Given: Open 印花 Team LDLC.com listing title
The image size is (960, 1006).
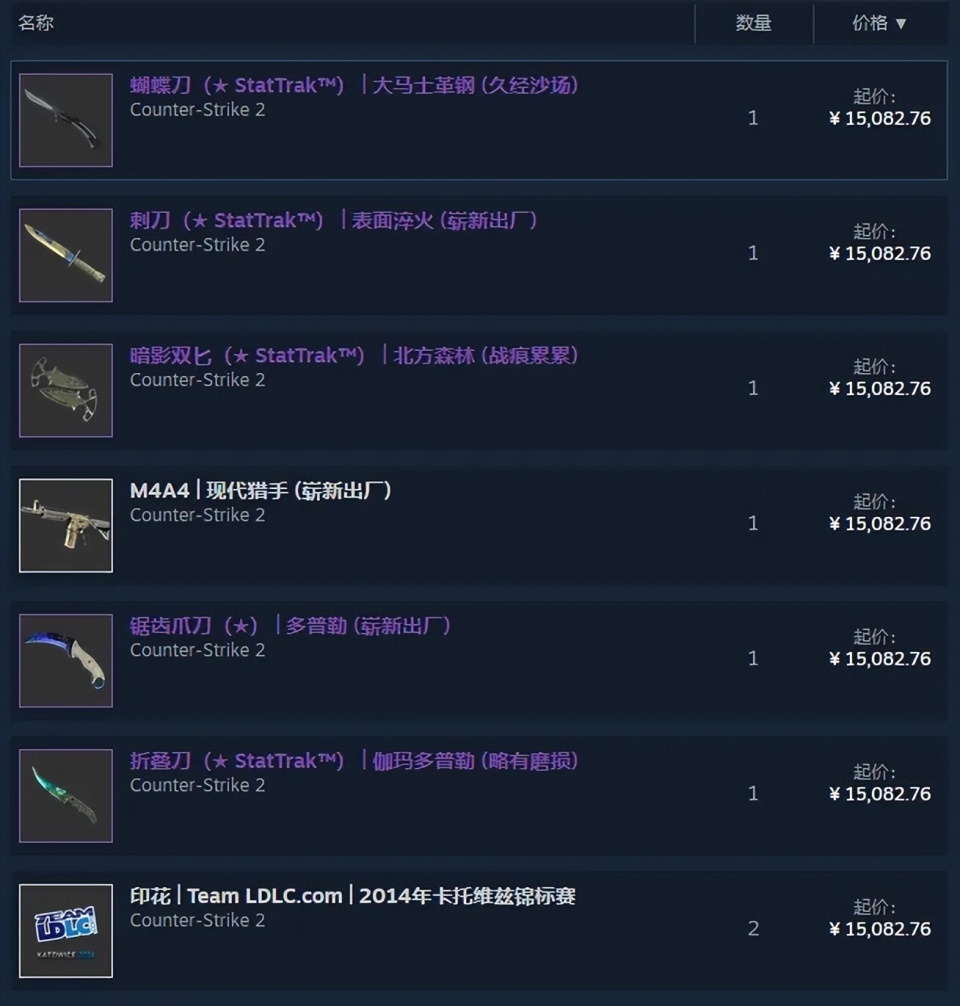Looking at the screenshot, I should click(352, 896).
